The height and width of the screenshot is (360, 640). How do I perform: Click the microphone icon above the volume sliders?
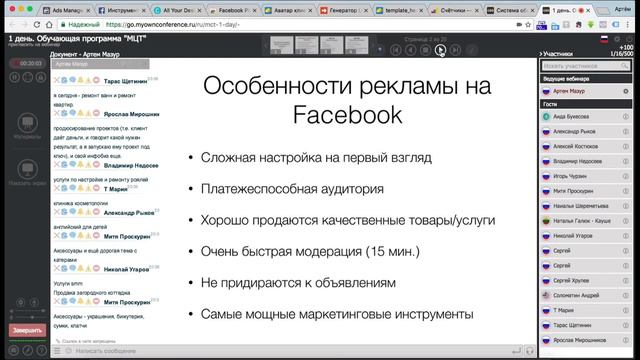pos(34,302)
